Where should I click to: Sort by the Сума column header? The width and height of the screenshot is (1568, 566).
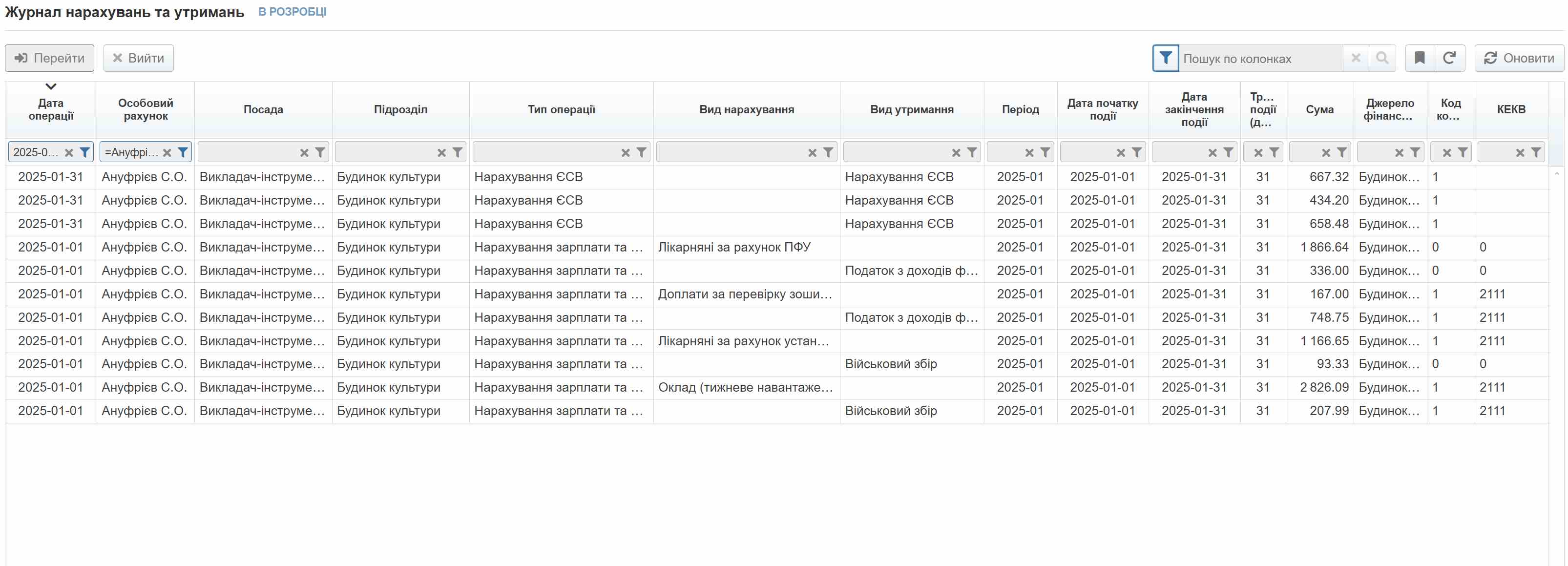[x=1319, y=109]
